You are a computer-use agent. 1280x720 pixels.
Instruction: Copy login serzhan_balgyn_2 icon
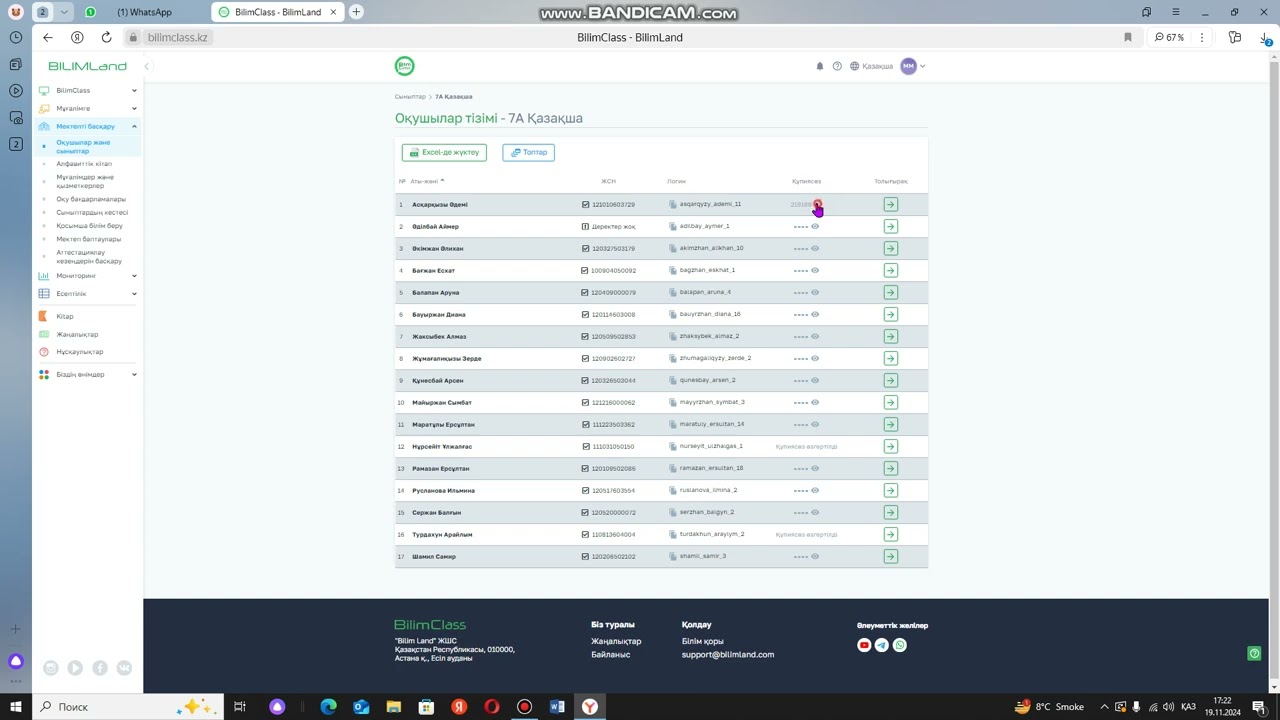click(x=673, y=512)
